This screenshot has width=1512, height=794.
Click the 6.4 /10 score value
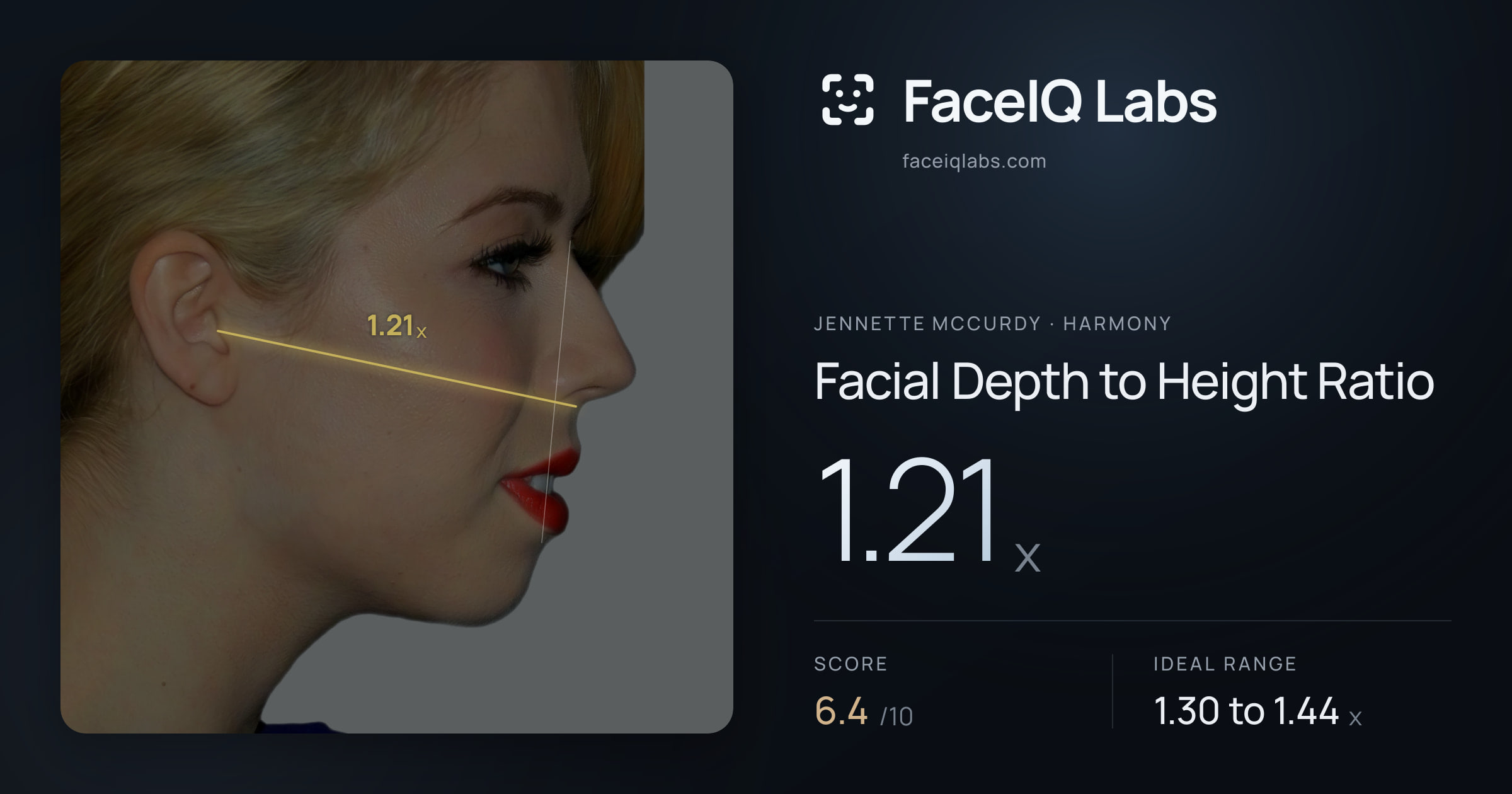864,711
